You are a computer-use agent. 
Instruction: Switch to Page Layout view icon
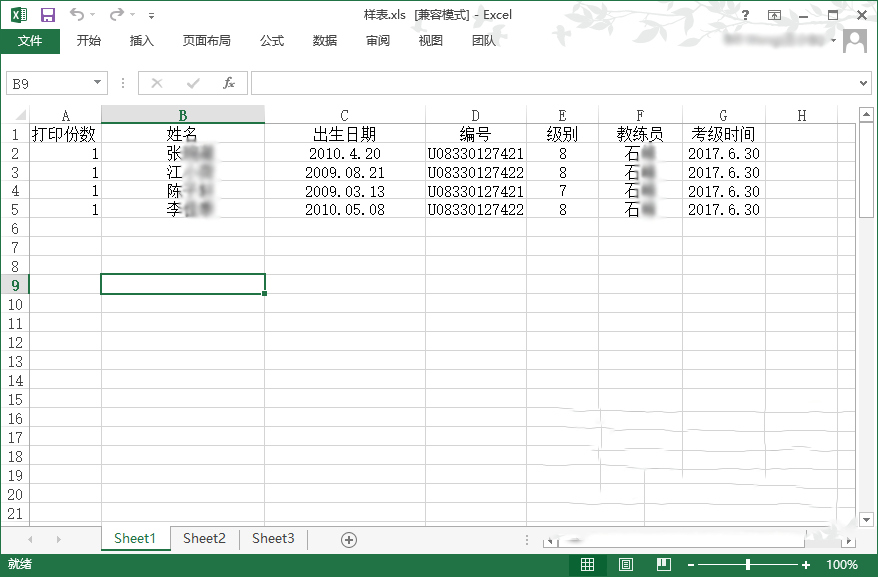(x=625, y=565)
